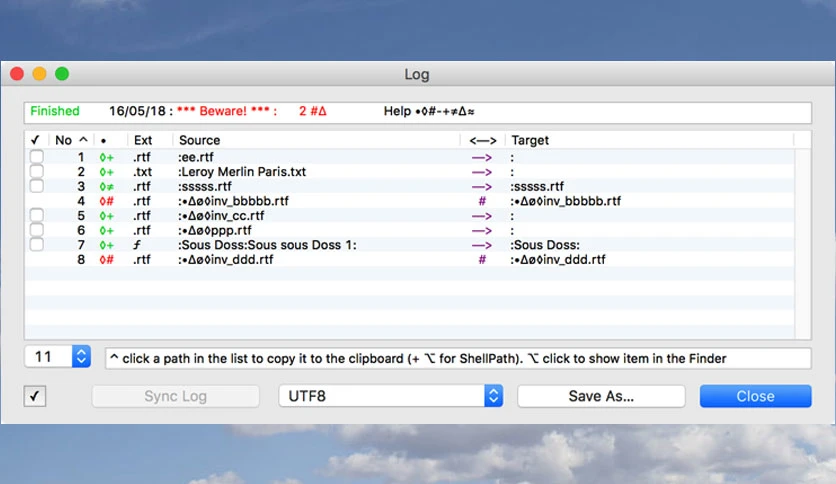Click the purple arrow in sssss.rtf row
This screenshot has height=484, width=836.
pos(481,187)
